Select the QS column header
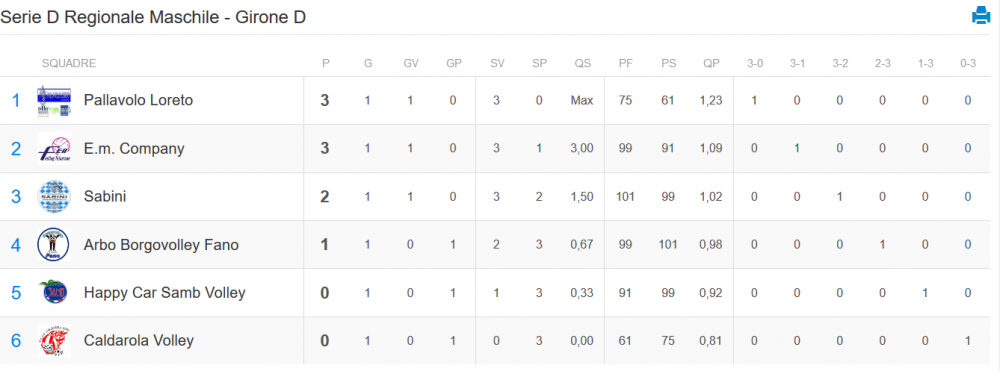This screenshot has width=1000, height=371. tap(582, 63)
